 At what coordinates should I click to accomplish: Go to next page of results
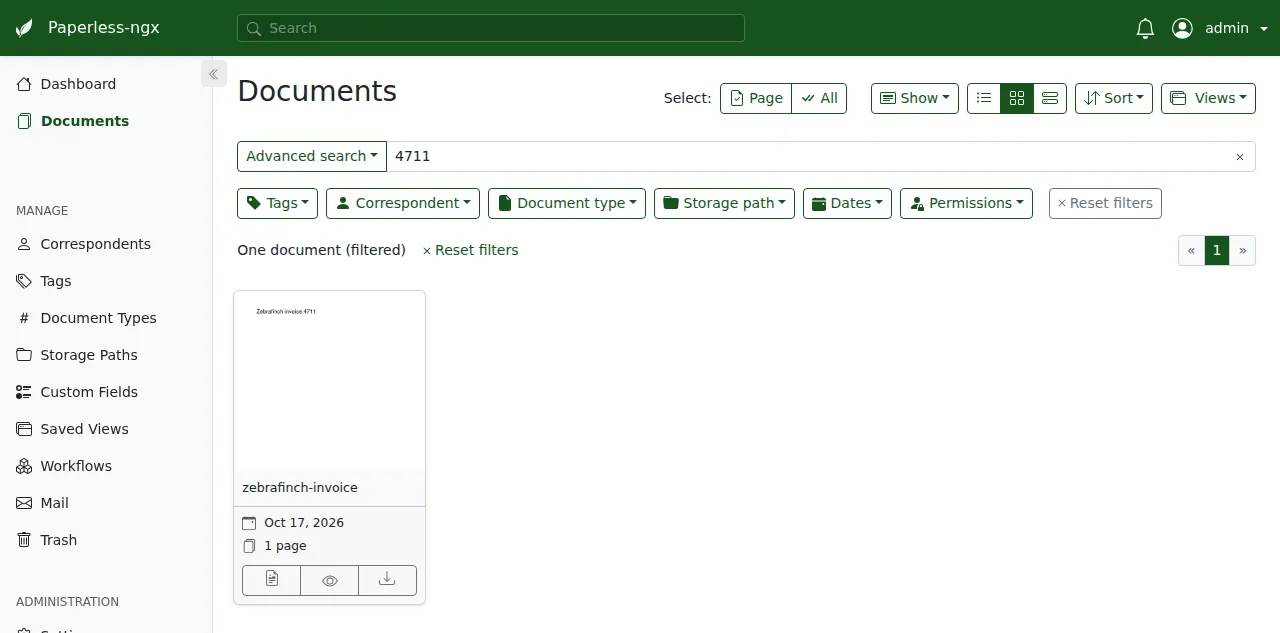(x=1243, y=250)
